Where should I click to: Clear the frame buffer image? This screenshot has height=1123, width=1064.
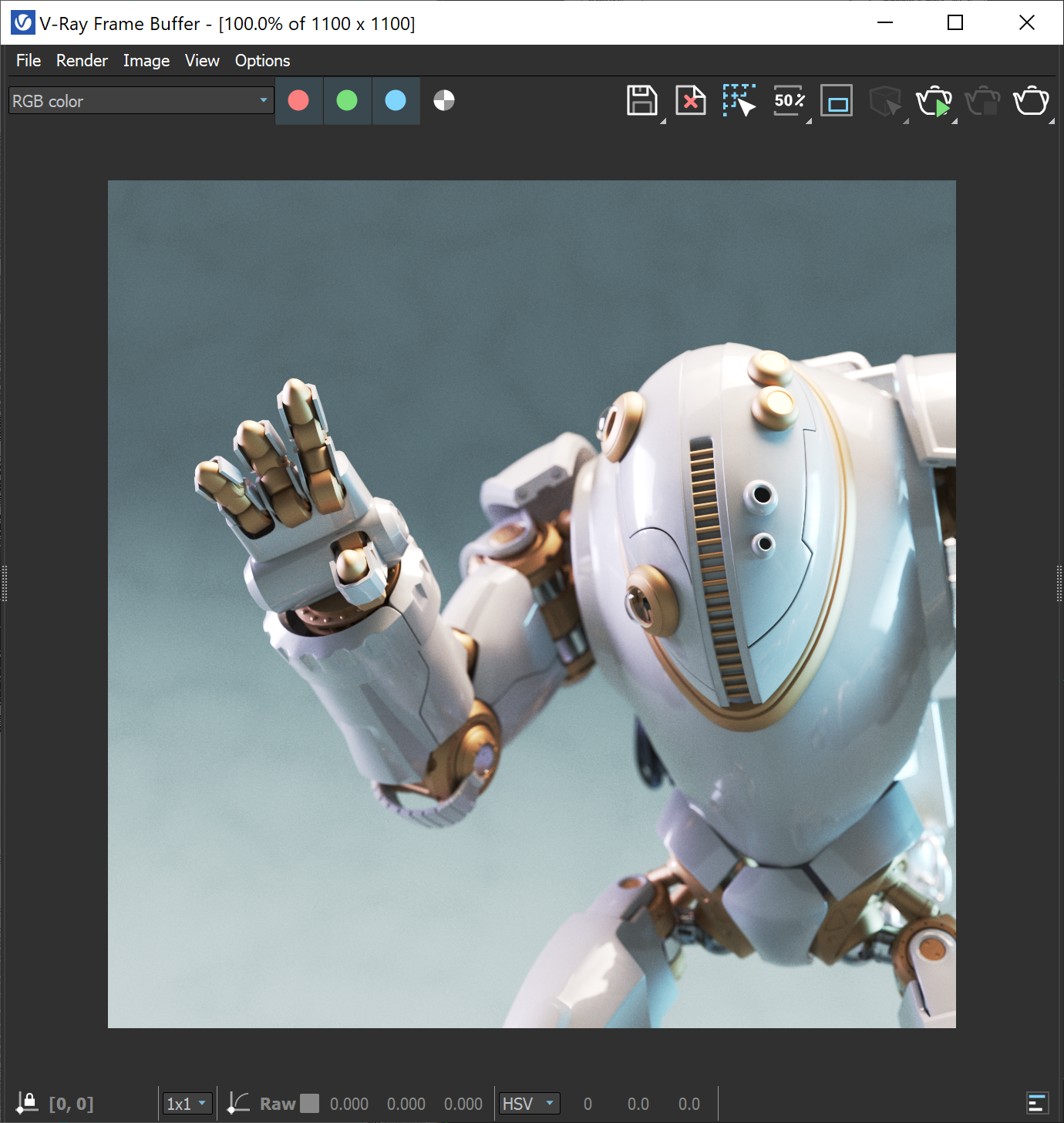(690, 100)
